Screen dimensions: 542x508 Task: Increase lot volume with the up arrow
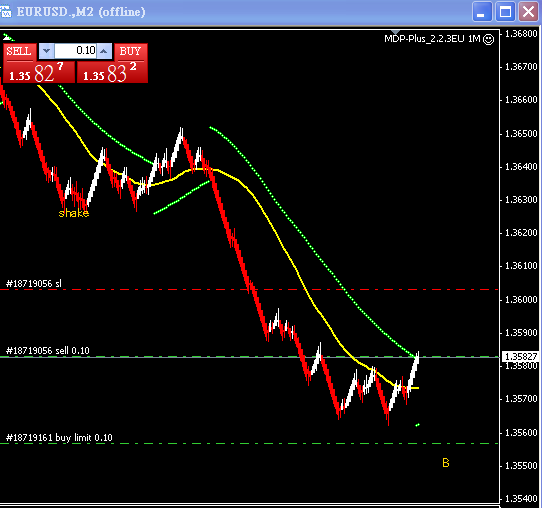pos(104,51)
